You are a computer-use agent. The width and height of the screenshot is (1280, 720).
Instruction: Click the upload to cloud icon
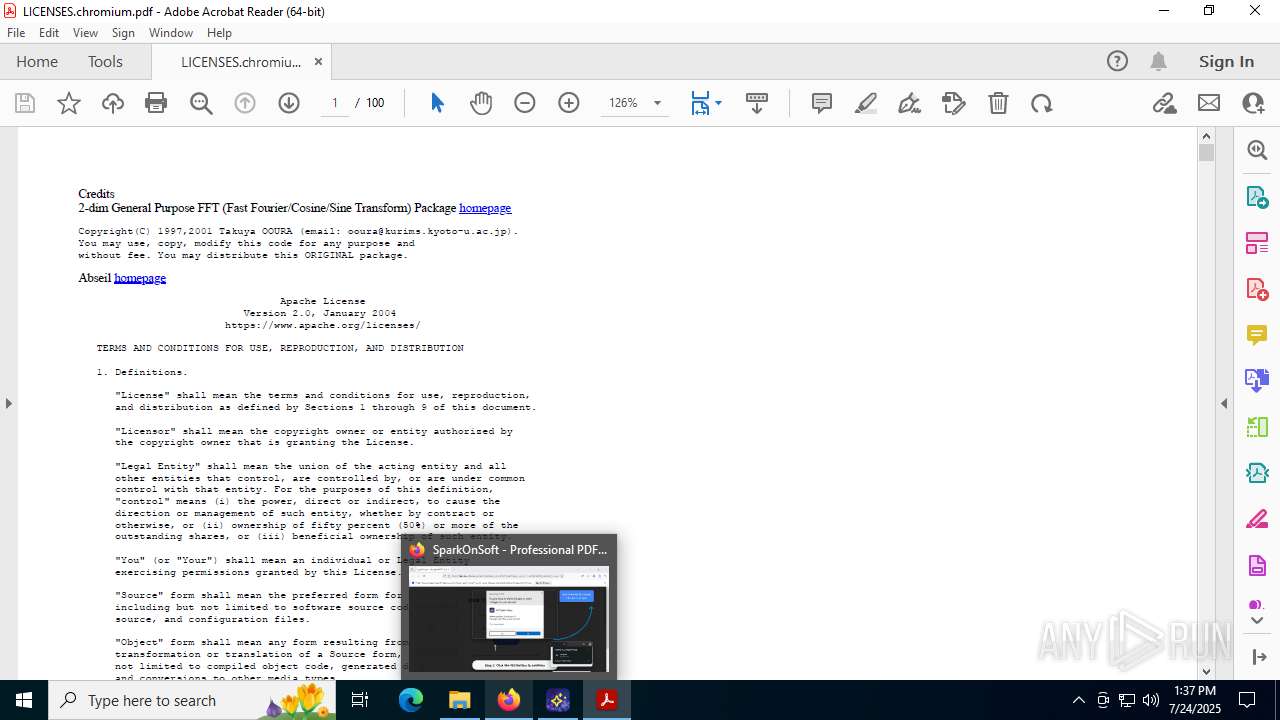[x=113, y=103]
